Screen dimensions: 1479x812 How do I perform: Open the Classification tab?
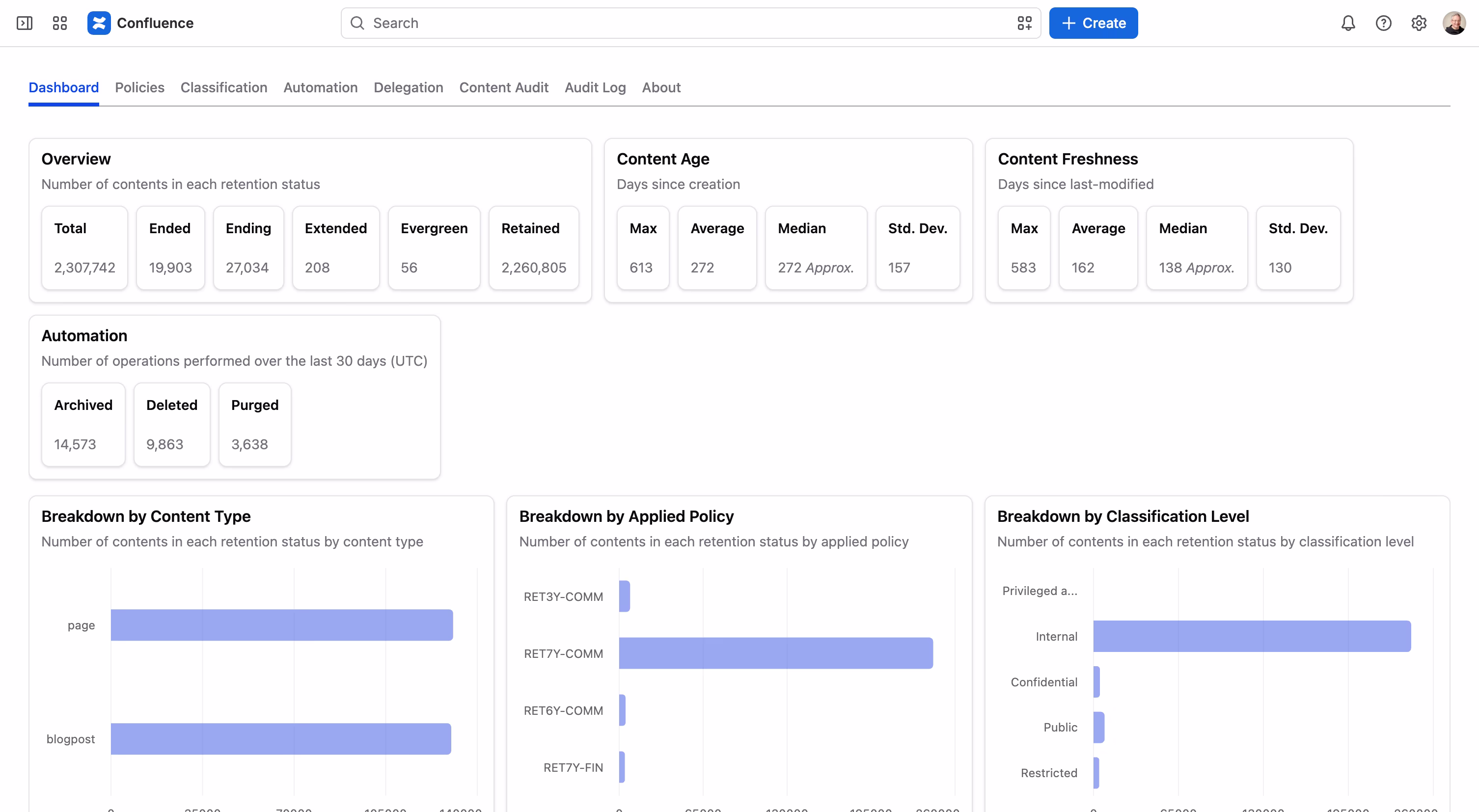coord(224,88)
